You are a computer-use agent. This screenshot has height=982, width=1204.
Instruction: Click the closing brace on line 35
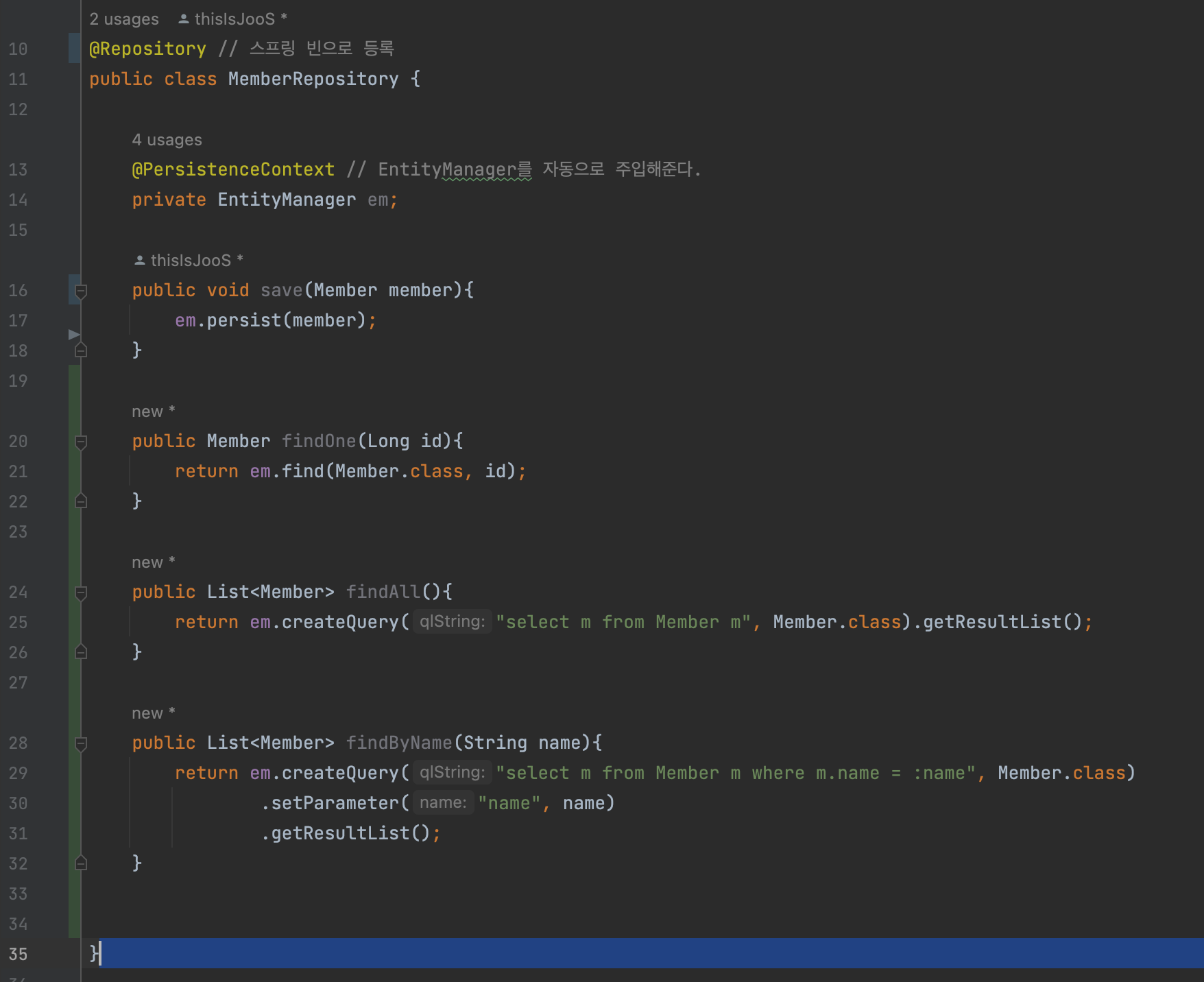coord(95,953)
